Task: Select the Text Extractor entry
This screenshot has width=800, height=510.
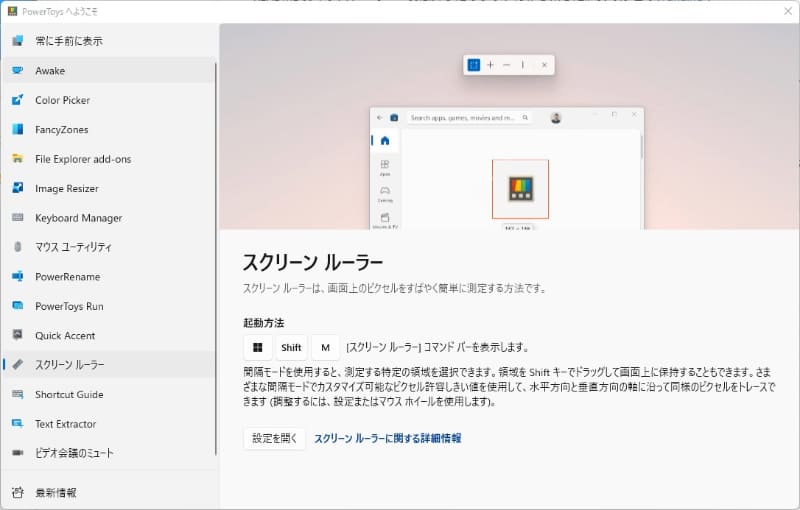Action: [109, 424]
